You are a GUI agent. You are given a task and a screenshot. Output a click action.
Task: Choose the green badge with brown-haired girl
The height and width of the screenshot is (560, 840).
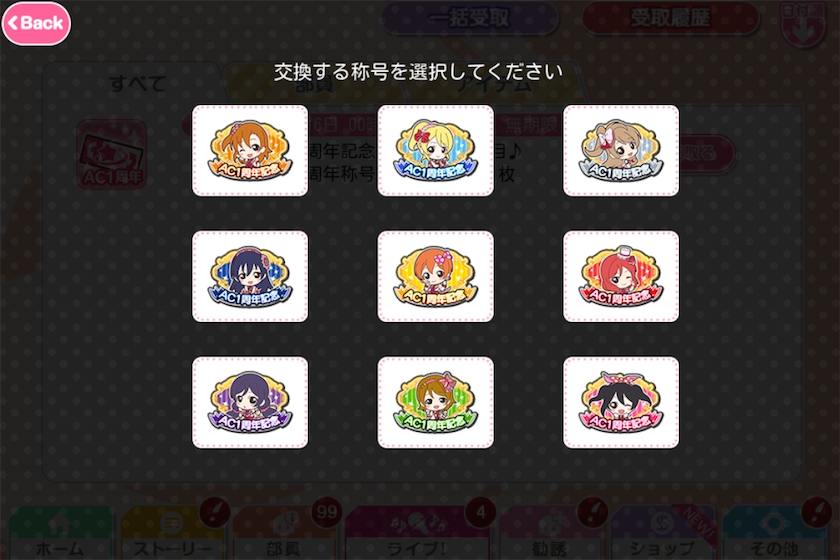[436, 402]
